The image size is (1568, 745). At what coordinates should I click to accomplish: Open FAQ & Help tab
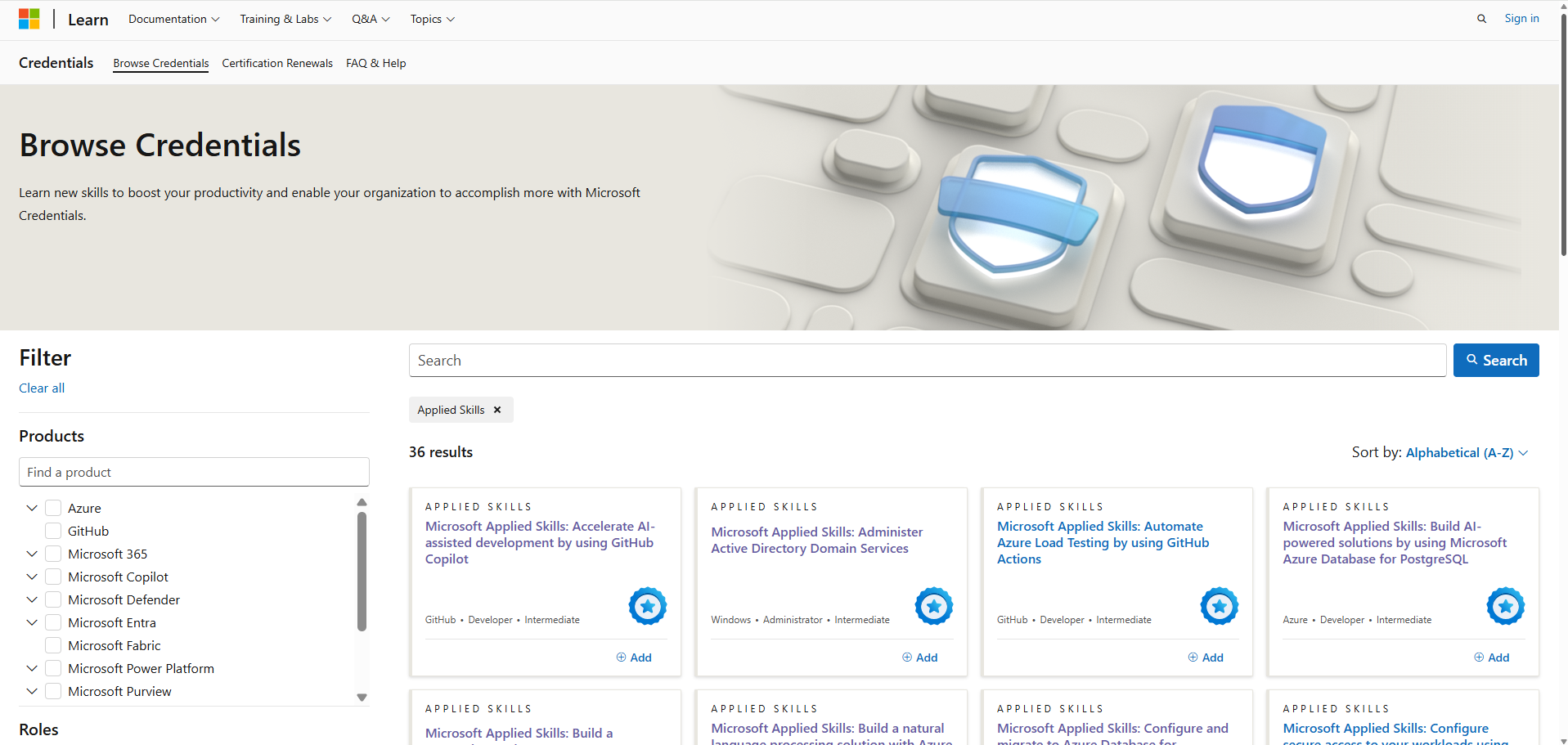click(376, 63)
